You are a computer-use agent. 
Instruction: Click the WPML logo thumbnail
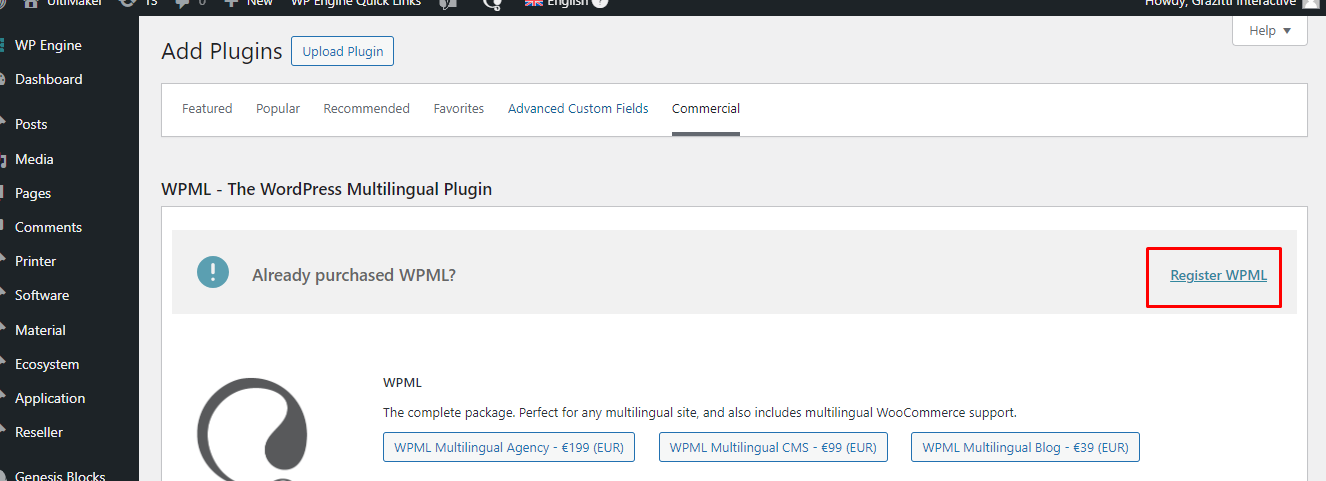coord(252,430)
